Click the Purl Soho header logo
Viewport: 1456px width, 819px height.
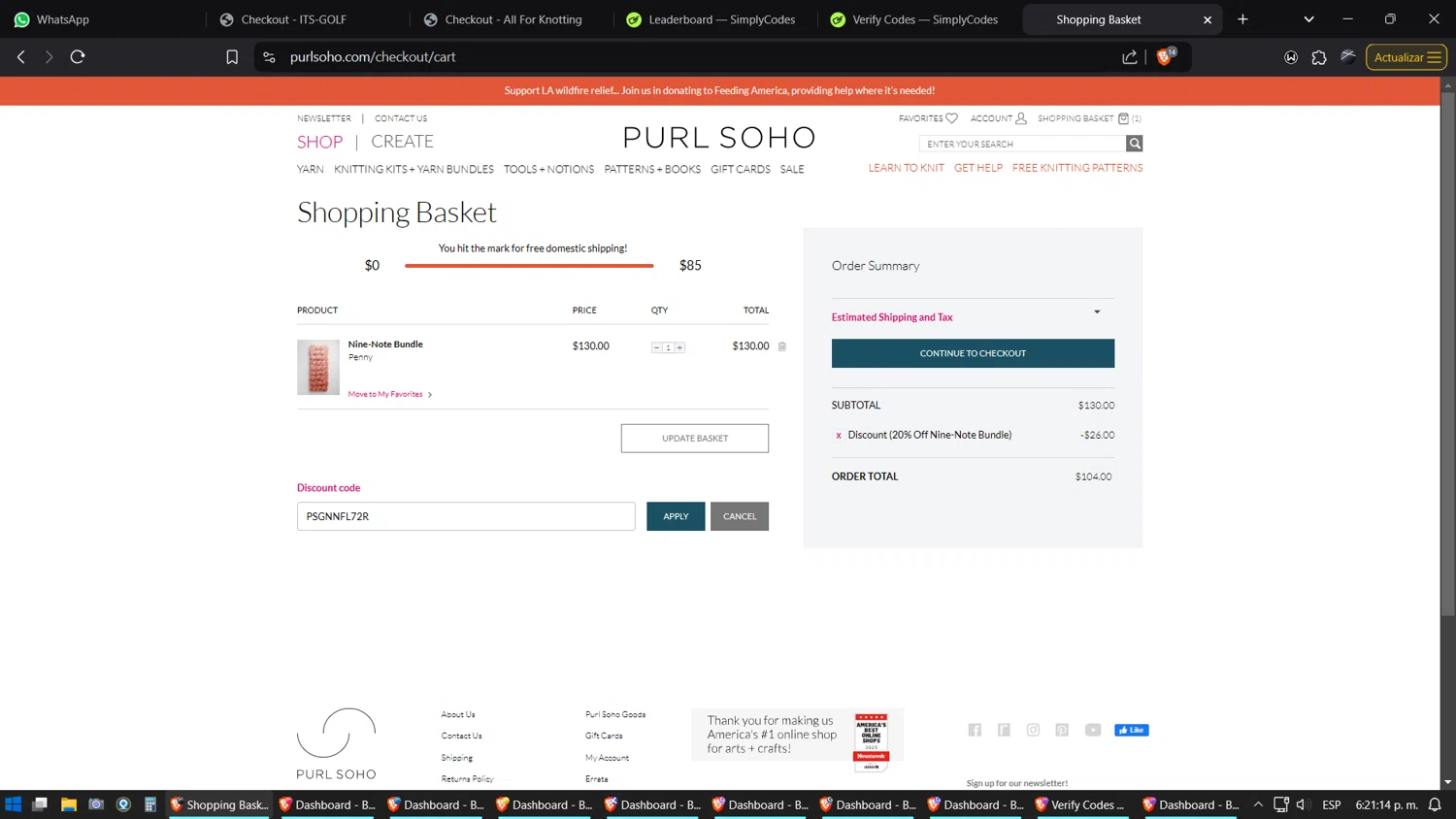(719, 138)
